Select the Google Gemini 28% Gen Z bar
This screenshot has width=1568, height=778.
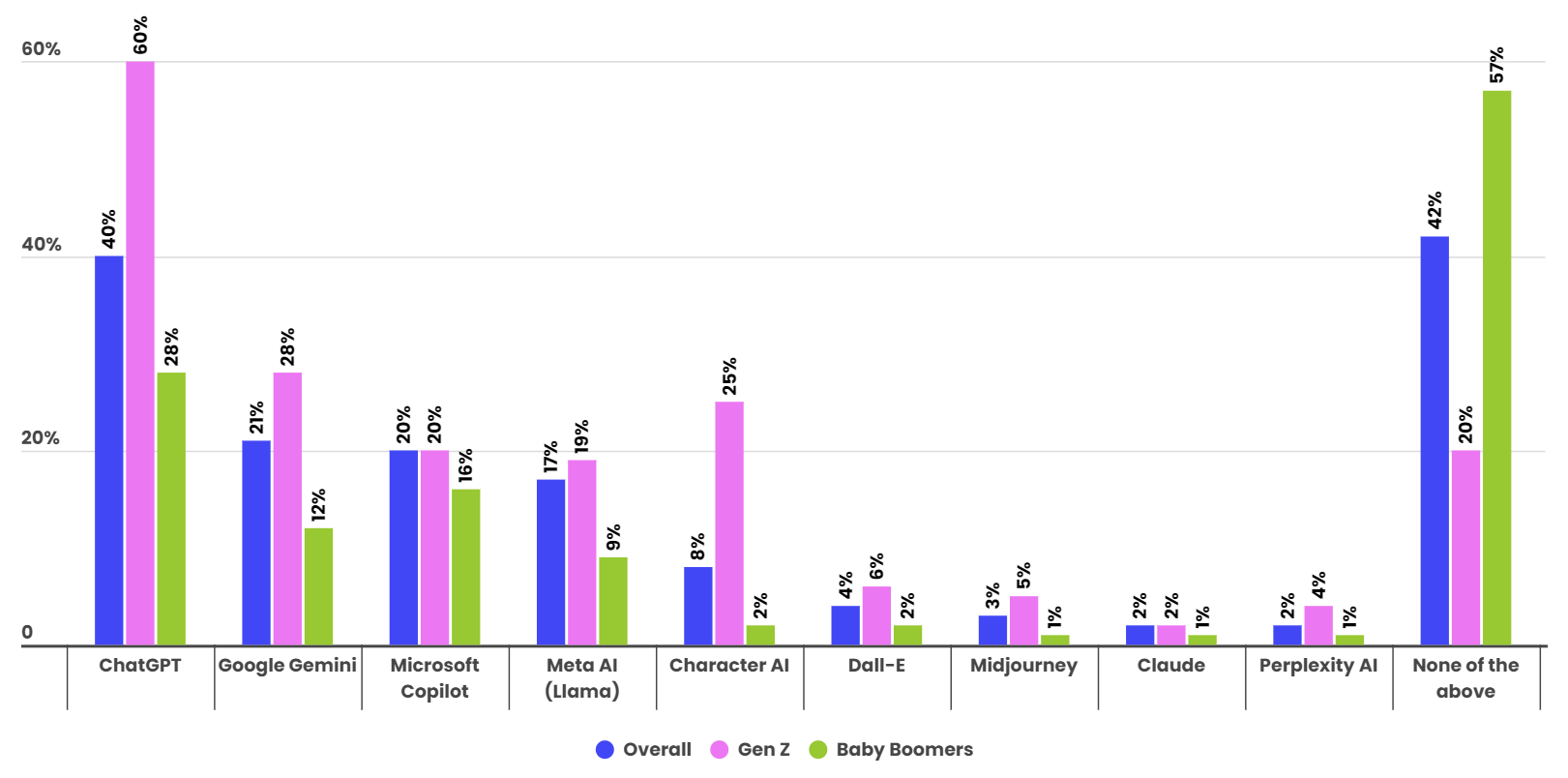[x=287, y=509]
